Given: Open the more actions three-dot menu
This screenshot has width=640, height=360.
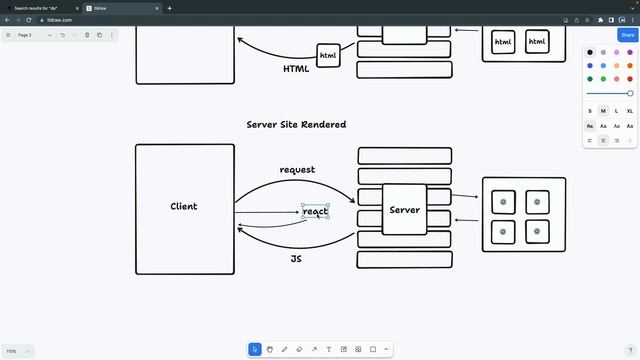Looking at the screenshot, I should [112, 35].
